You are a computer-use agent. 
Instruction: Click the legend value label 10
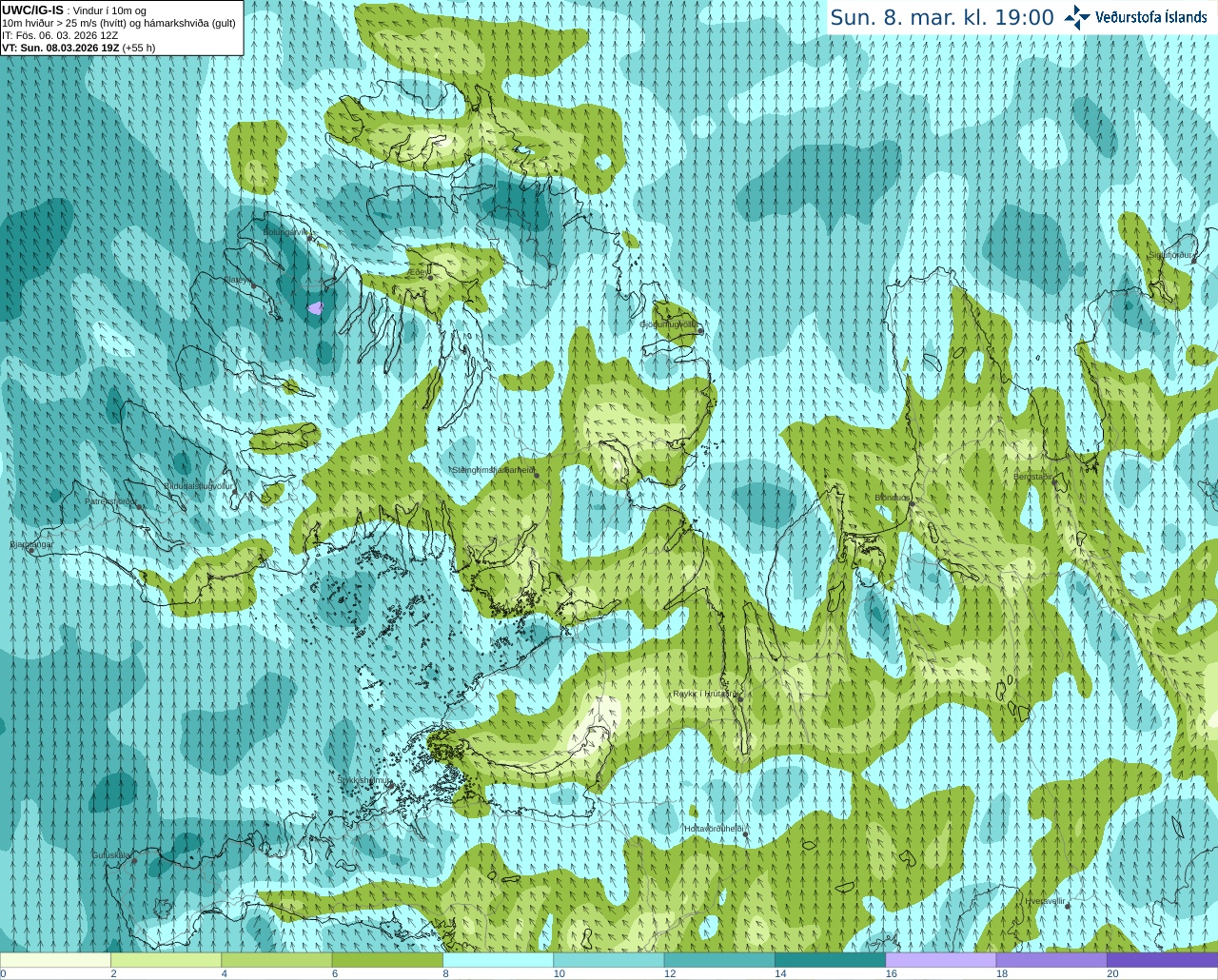[x=560, y=973]
